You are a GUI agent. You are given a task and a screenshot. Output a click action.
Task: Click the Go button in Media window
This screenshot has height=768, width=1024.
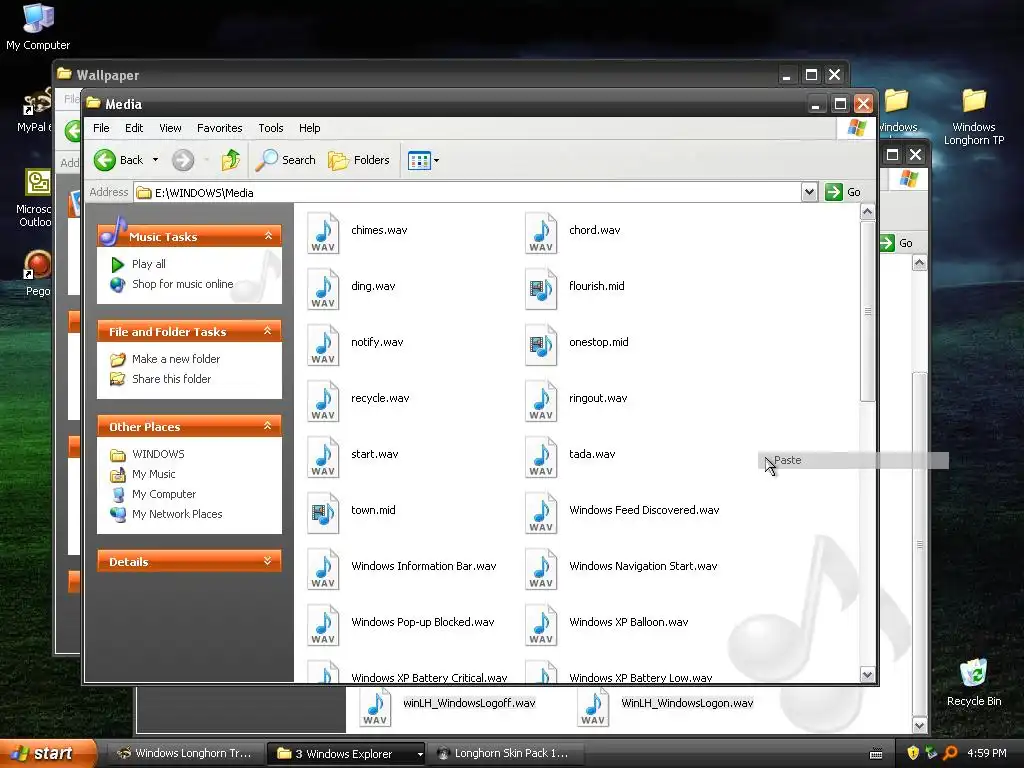point(843,192)
